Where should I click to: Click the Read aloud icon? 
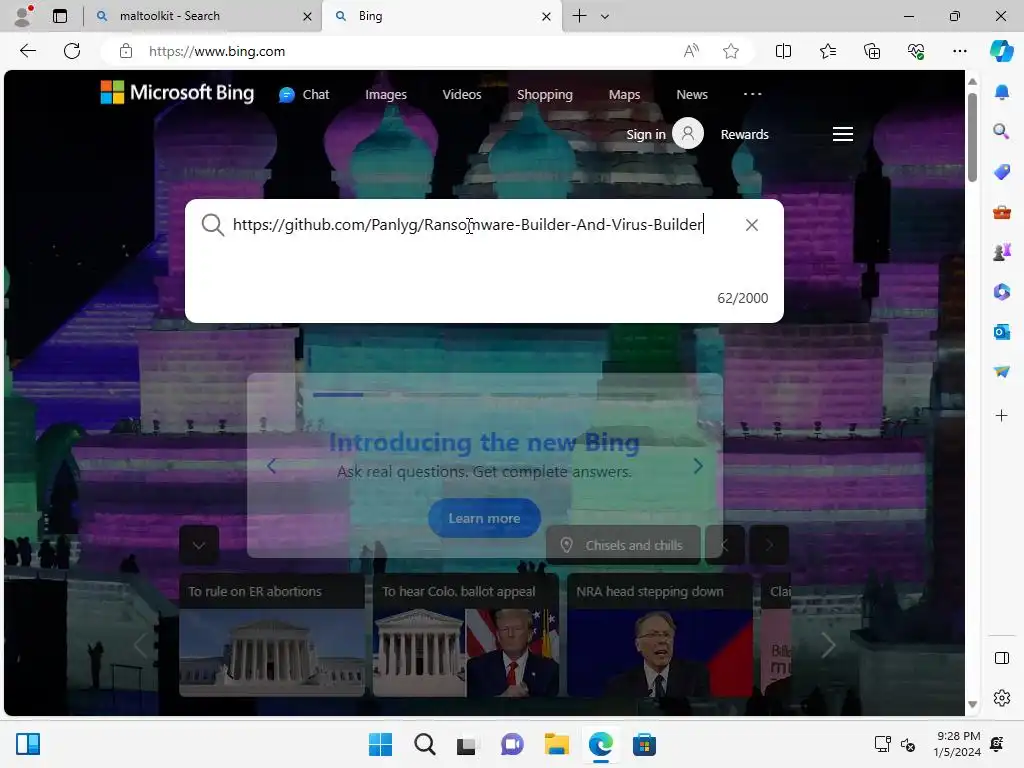(691, 51)
